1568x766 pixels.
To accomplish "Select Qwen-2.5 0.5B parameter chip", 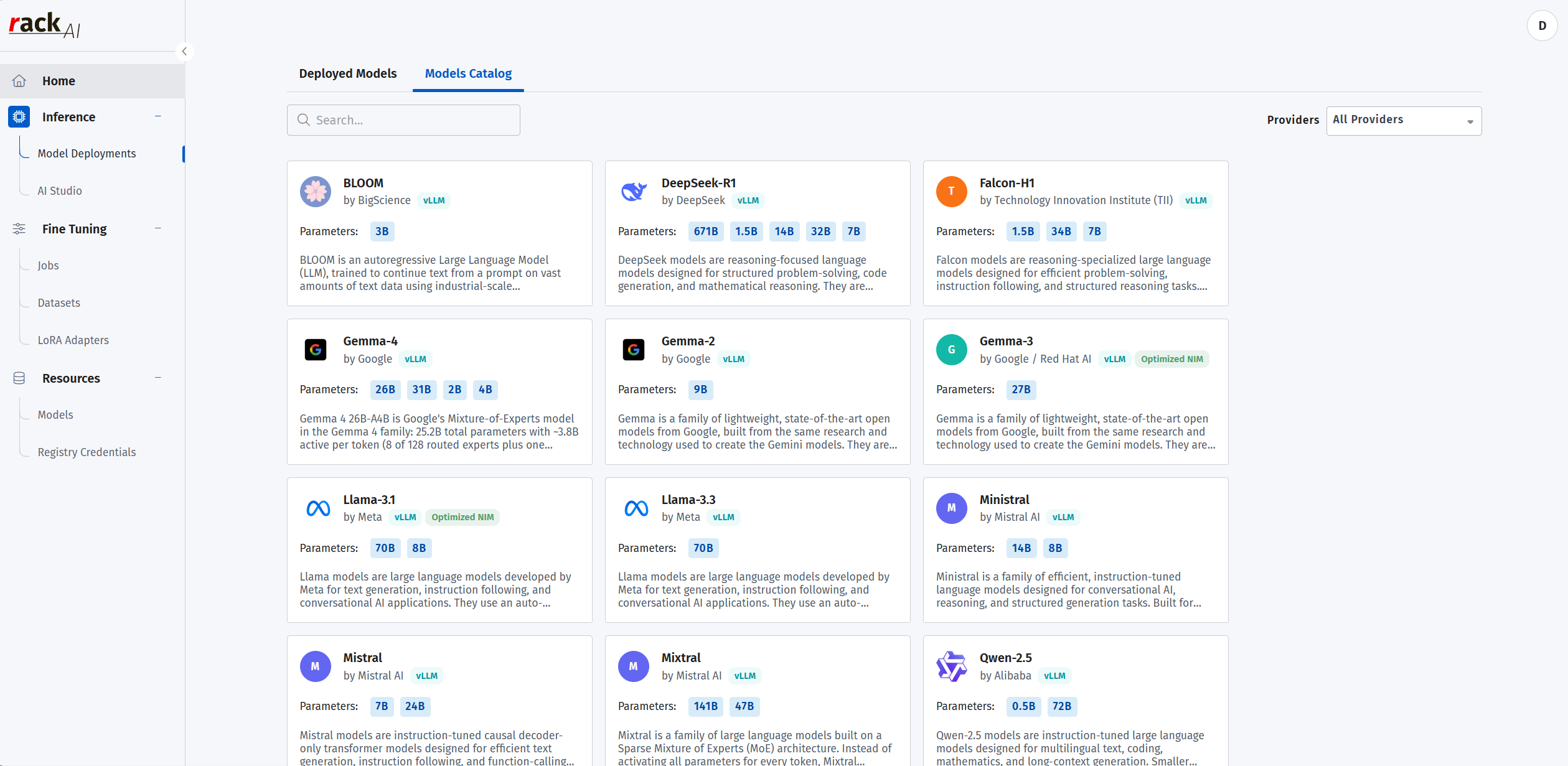I will (x=1023, y=706).
